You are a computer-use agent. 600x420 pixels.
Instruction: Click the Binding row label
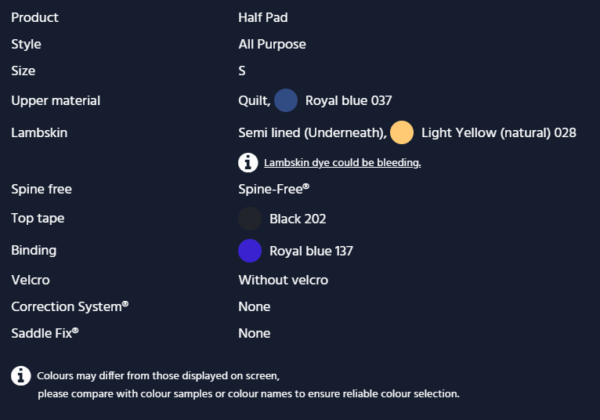pyautogui.click(x=34, y=251)
